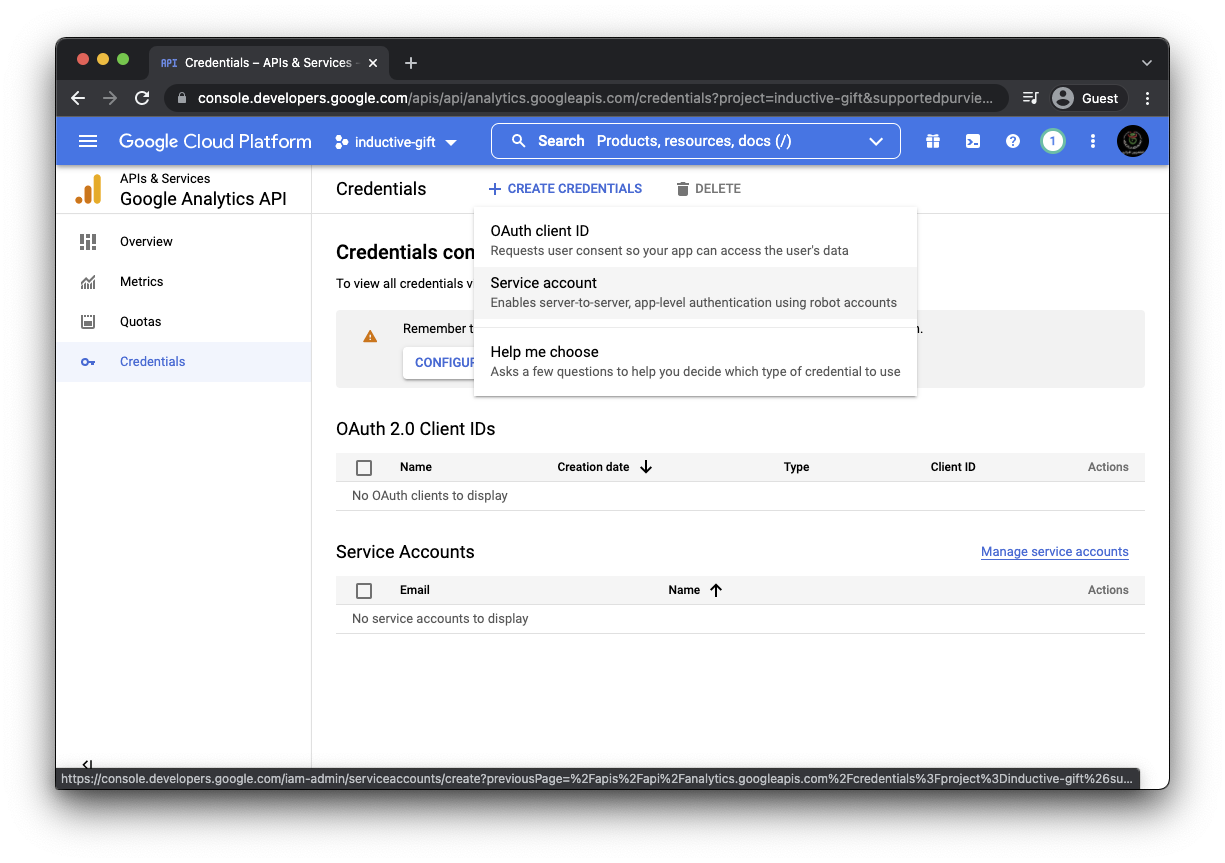Select the Credentials – APIs & Services tab
Image resolution: width=1225 pixels, height=863 pixels.
point(268,63)
